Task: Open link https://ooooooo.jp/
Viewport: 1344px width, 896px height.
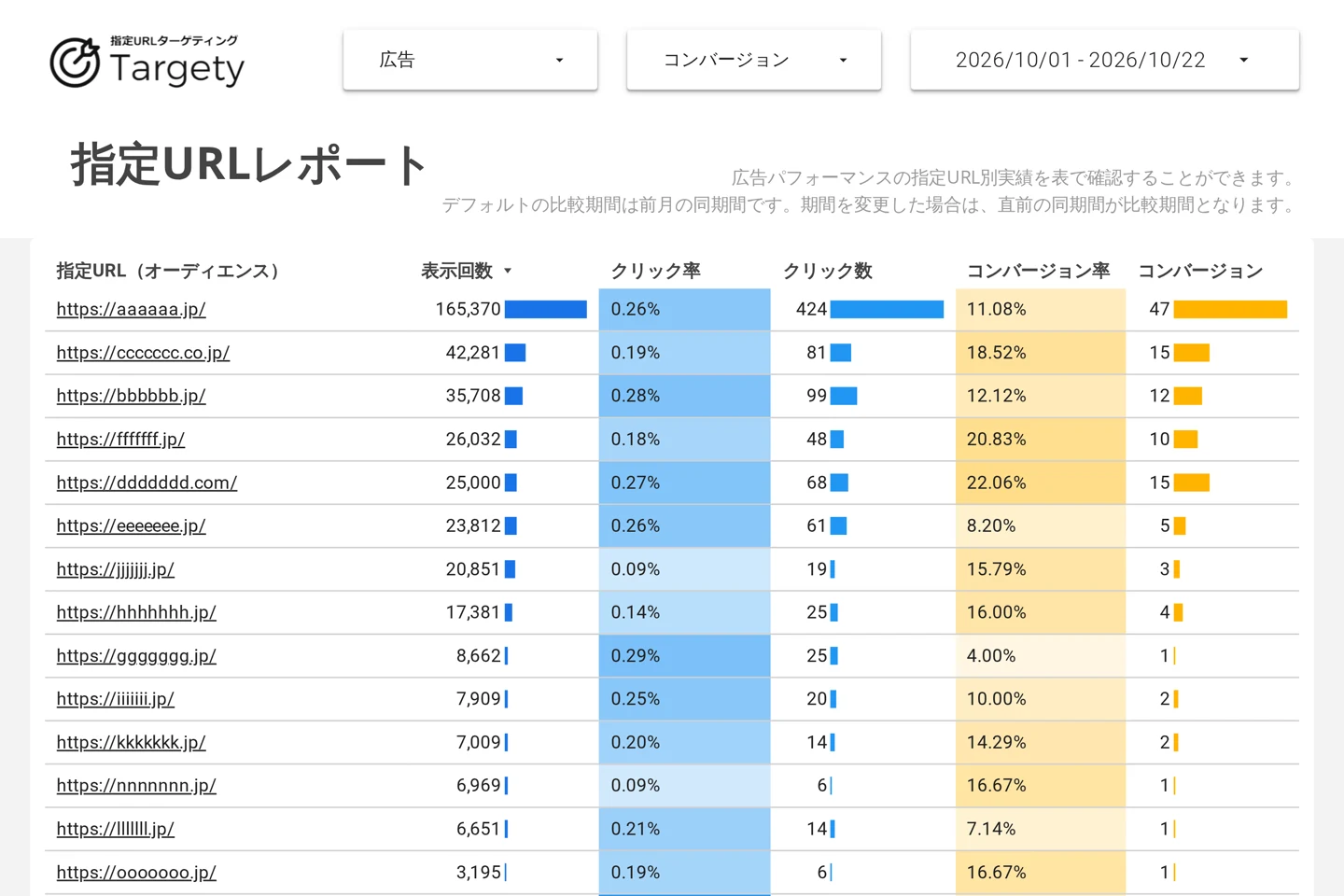Action: coord(136,873)
